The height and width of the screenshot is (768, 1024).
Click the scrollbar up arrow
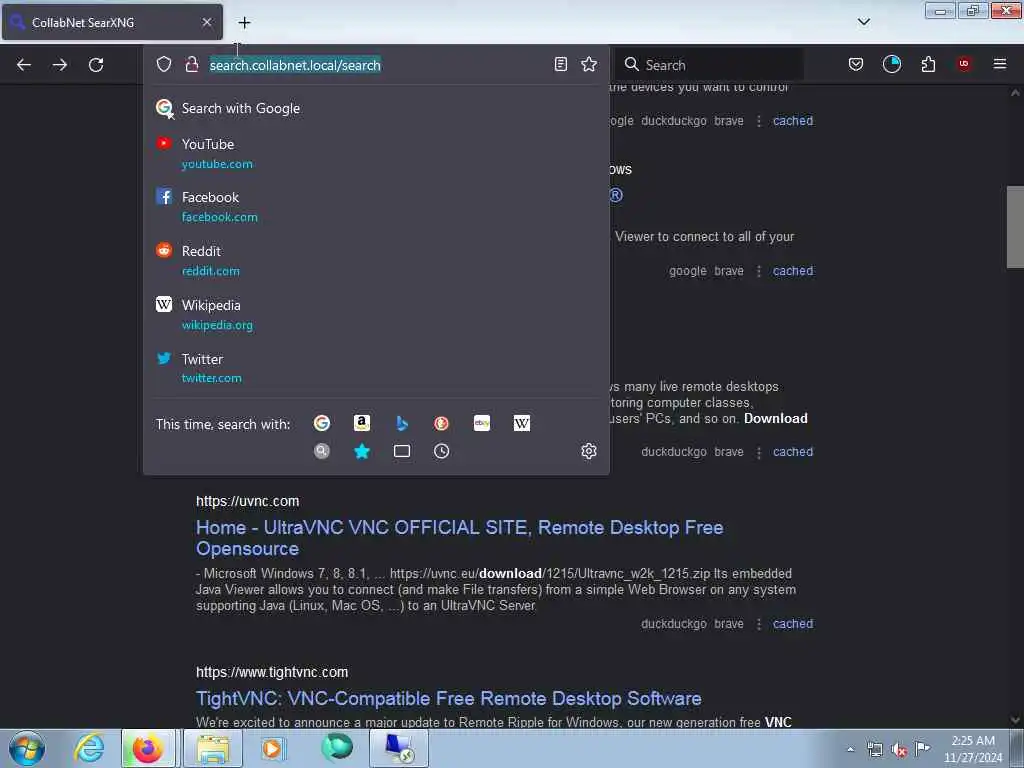(1015, 93)
